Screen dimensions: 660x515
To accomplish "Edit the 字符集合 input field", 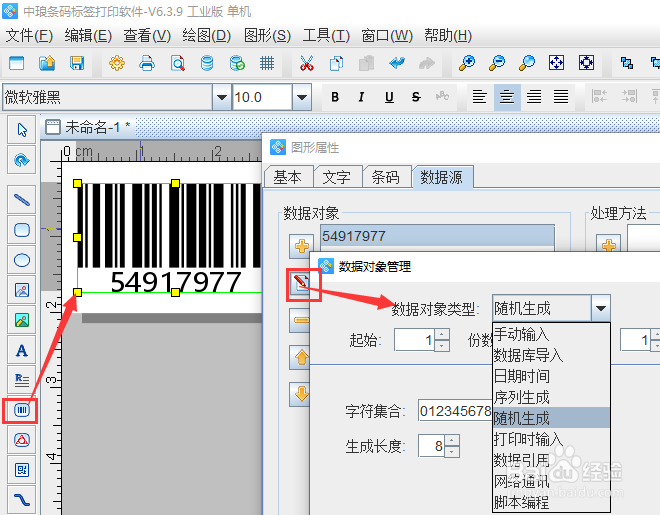I will [455, 411].
